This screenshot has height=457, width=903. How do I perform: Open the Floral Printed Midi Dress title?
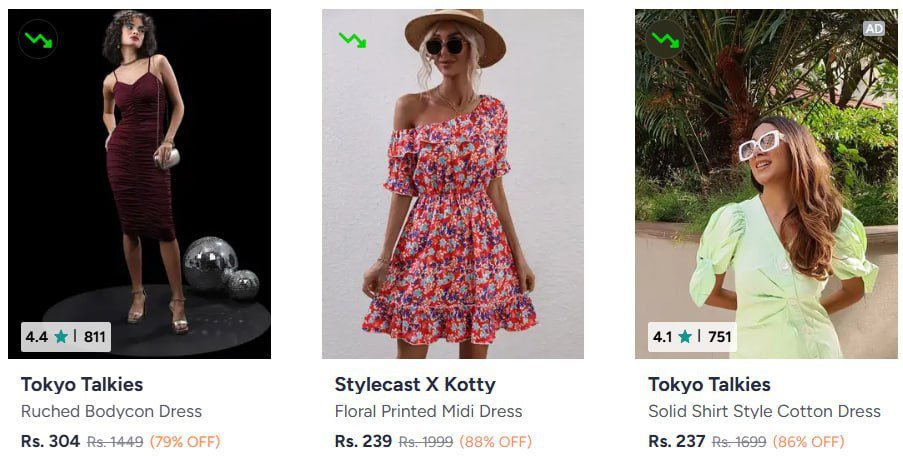[428, 411]
